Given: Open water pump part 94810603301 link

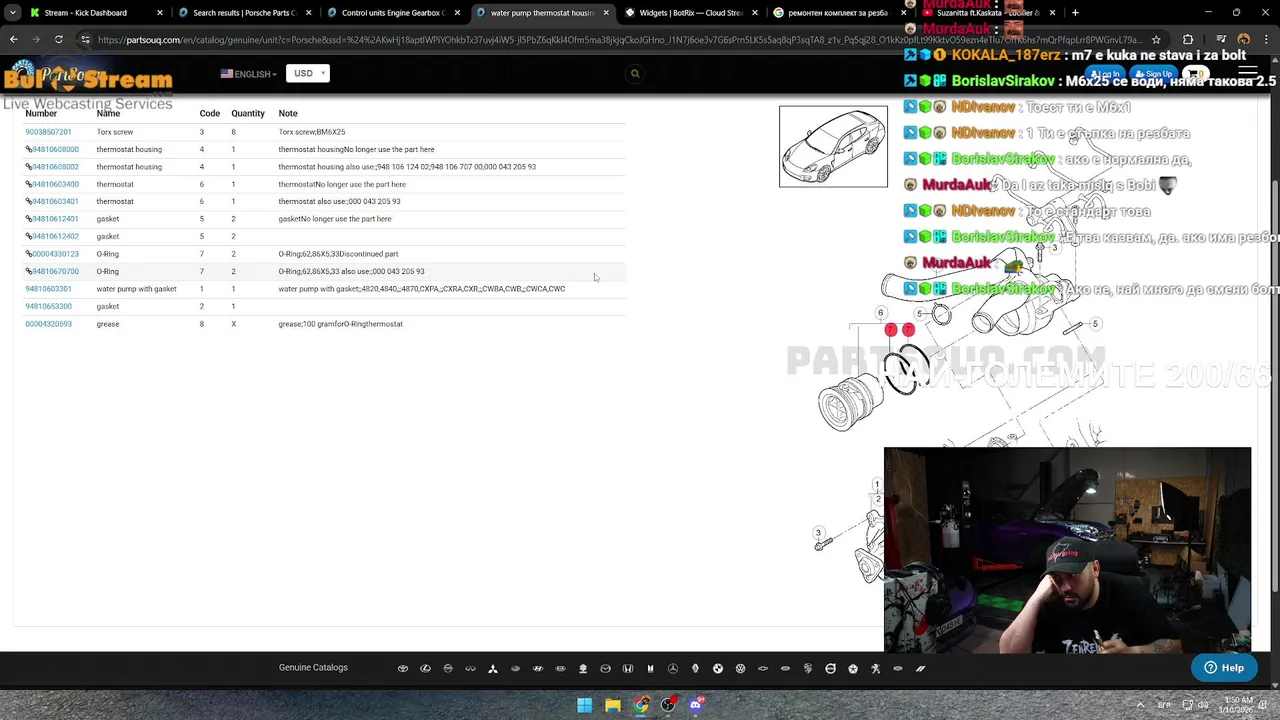Looking at the screenshot, I should pyautogui.click(x=48, y=289).
